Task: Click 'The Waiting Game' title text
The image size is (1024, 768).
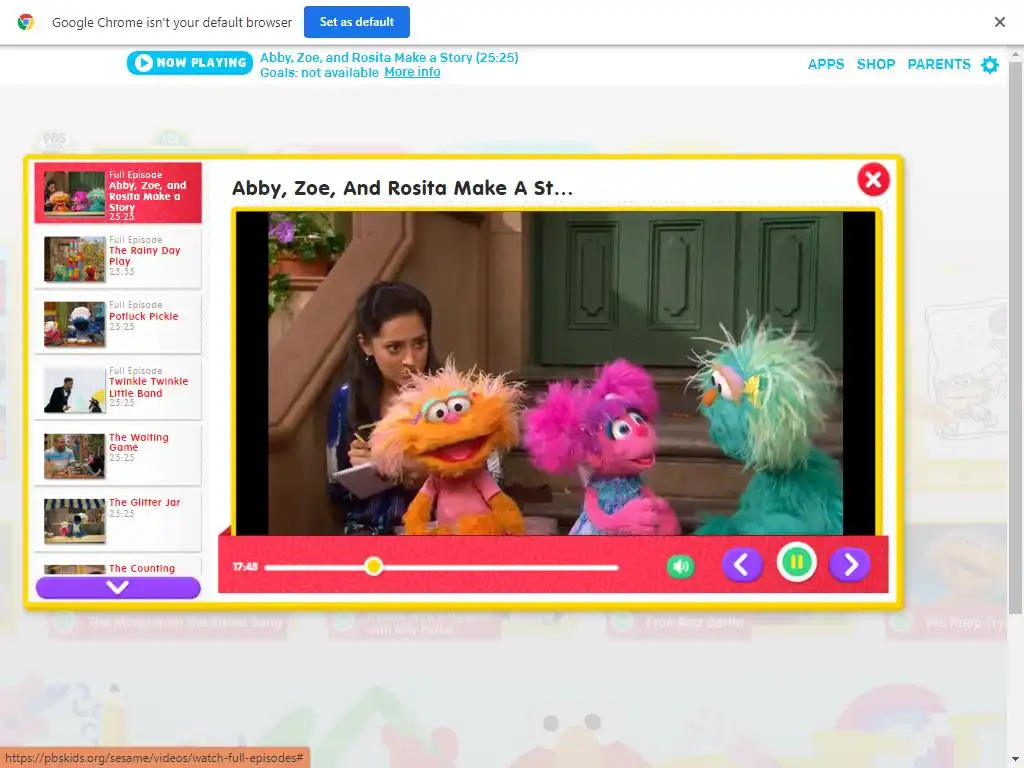Action: click(x=138, y=442)
